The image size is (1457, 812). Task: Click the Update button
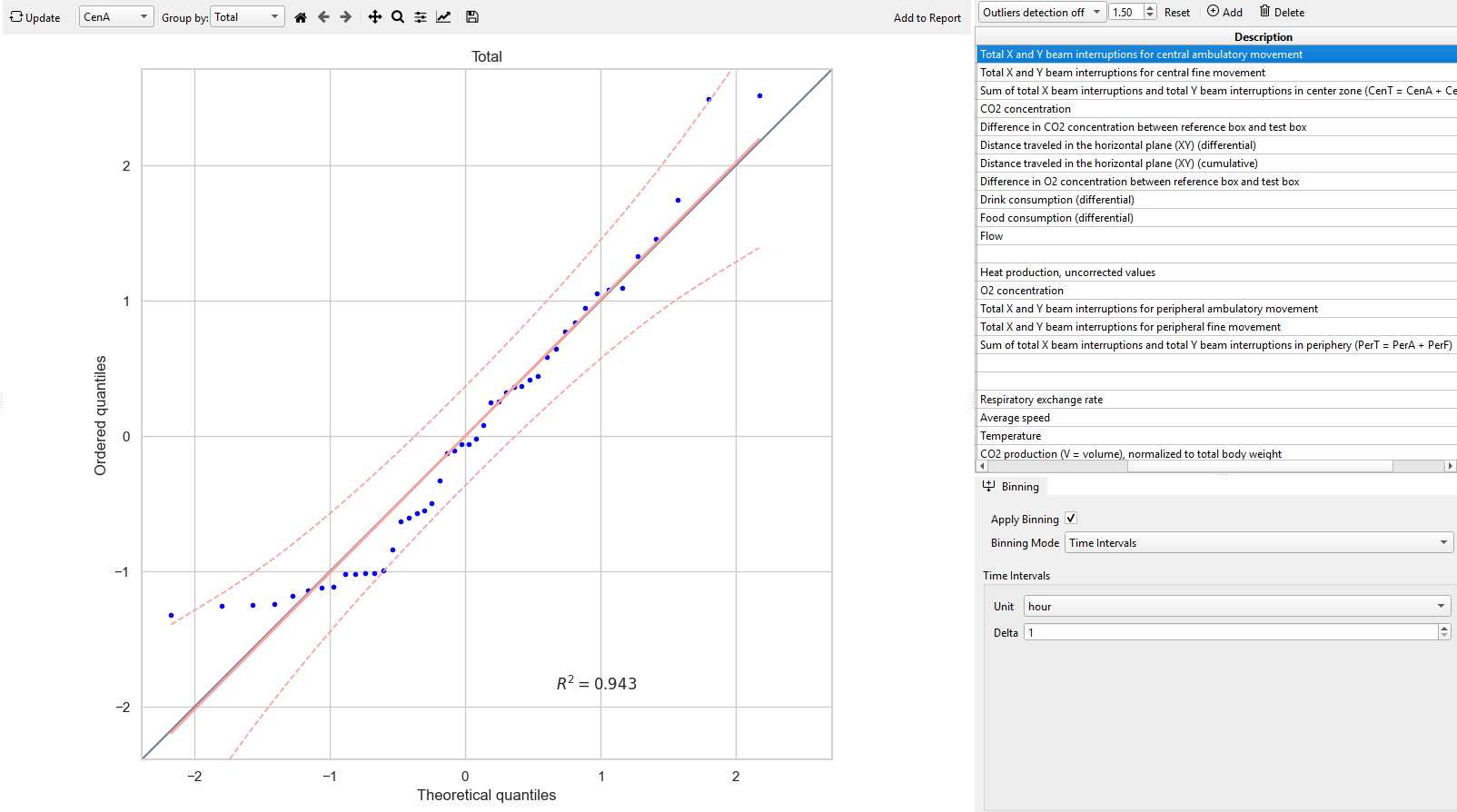[x=35, y=17]
